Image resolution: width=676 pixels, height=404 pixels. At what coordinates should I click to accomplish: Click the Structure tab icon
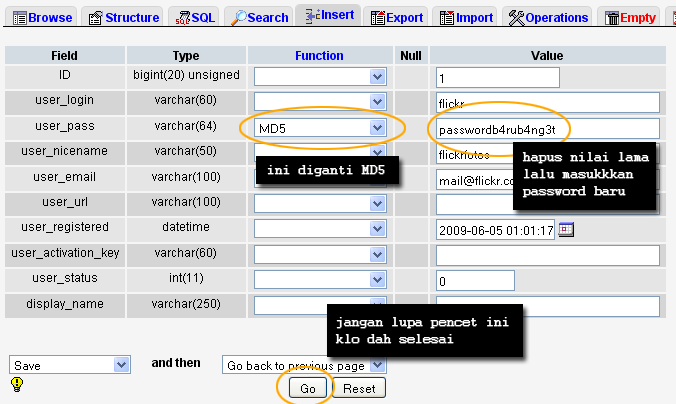[95, 18]
